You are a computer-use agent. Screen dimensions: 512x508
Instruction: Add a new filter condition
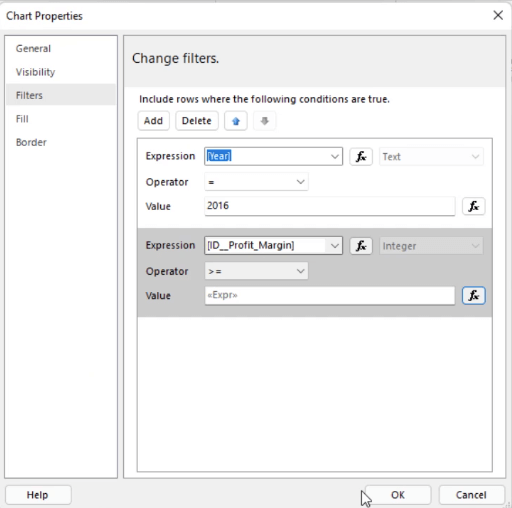click(153, 121)
